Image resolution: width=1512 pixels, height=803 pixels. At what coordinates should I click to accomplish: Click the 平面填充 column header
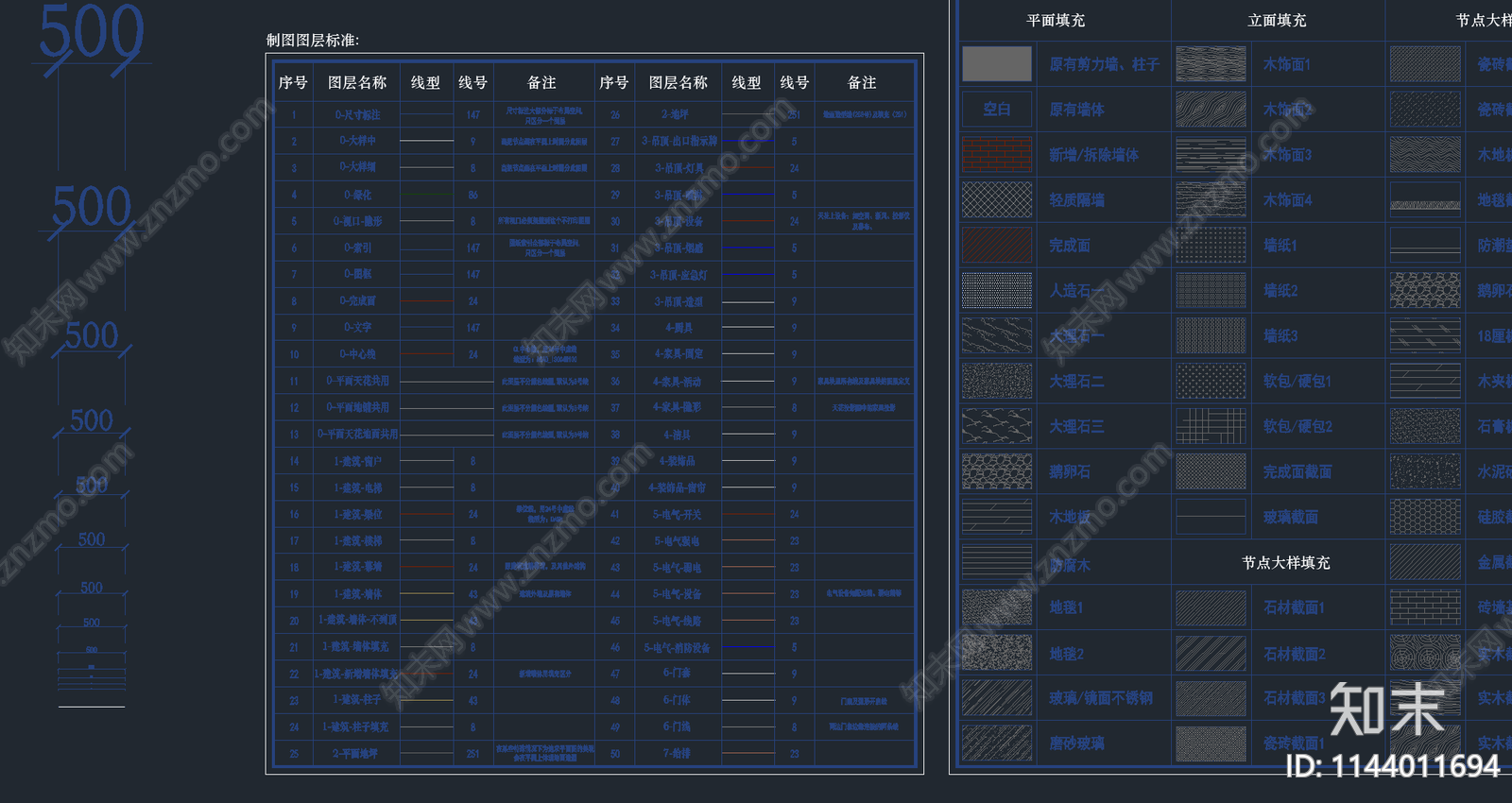[1056, 20]
